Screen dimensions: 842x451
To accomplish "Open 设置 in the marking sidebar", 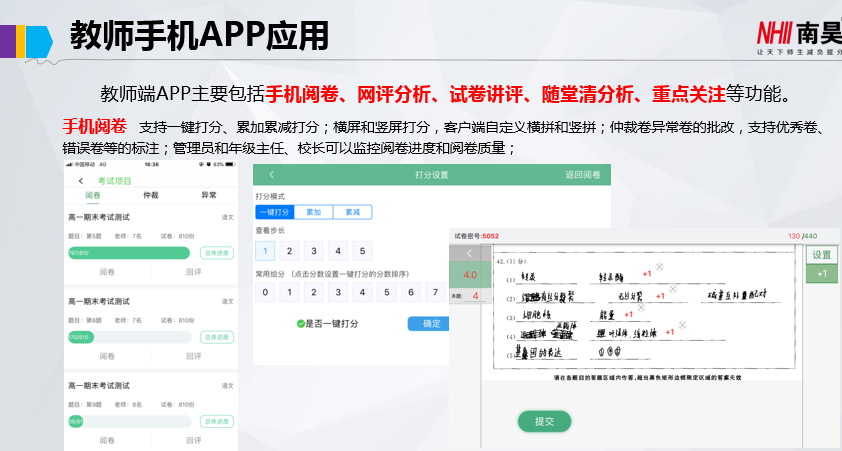I will pos(821,255).
